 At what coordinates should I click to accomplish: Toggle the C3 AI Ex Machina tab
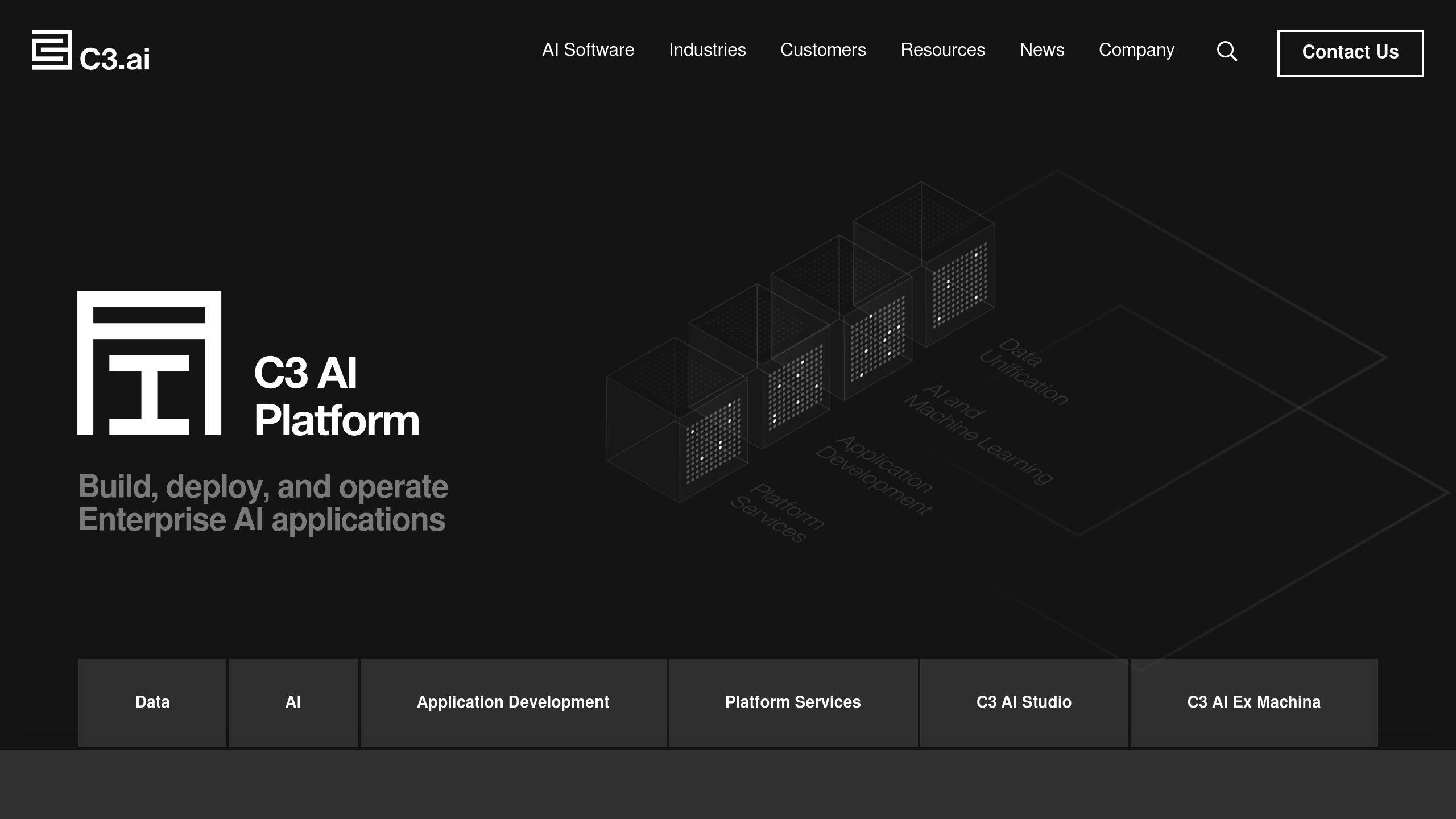pos(1253,702)
